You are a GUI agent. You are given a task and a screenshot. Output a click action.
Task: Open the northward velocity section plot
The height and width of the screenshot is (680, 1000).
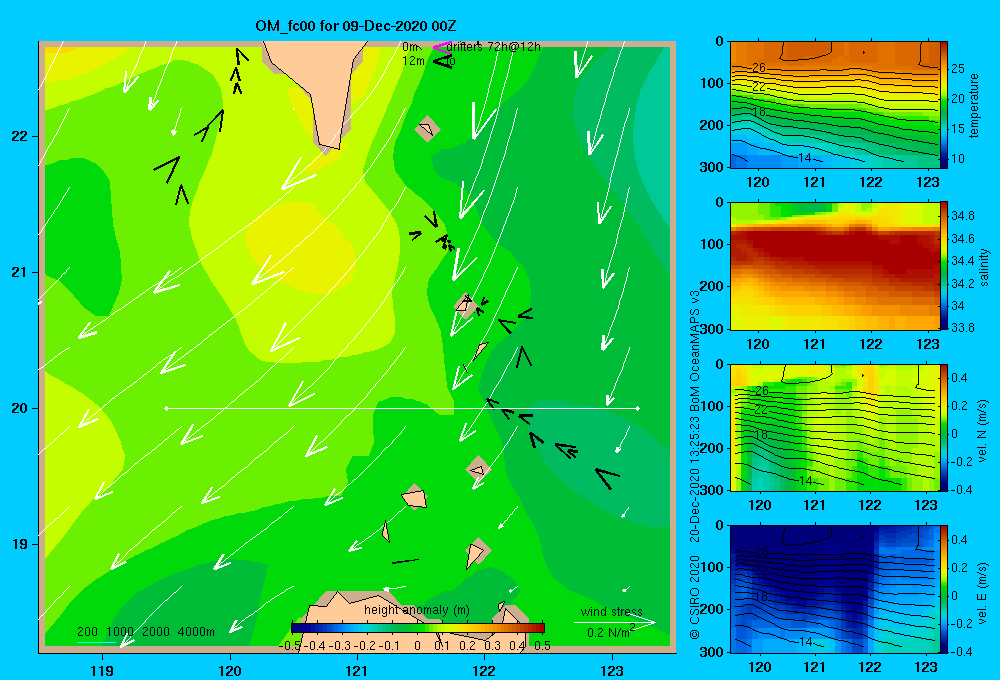tap(835, 427)
